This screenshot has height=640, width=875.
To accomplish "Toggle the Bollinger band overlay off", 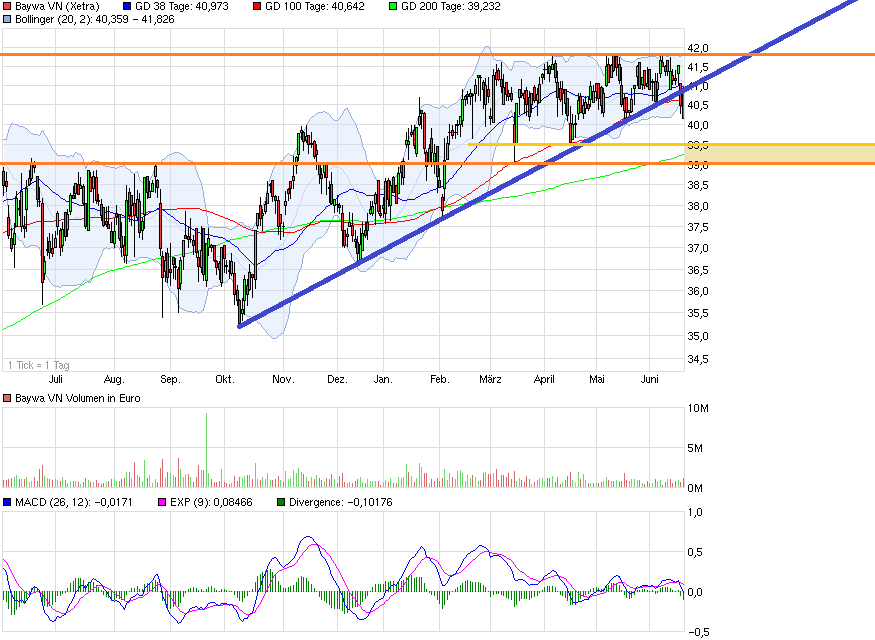I will pos(7,19).
